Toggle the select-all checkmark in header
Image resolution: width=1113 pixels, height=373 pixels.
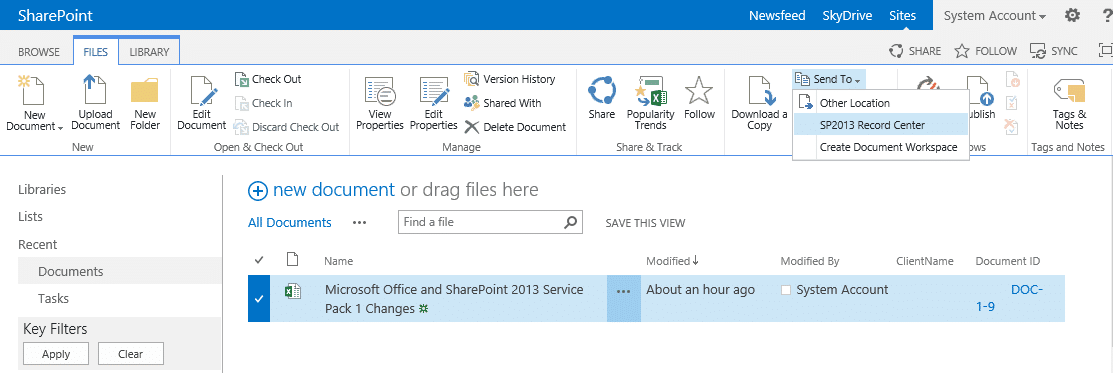[x=259, y=261]
